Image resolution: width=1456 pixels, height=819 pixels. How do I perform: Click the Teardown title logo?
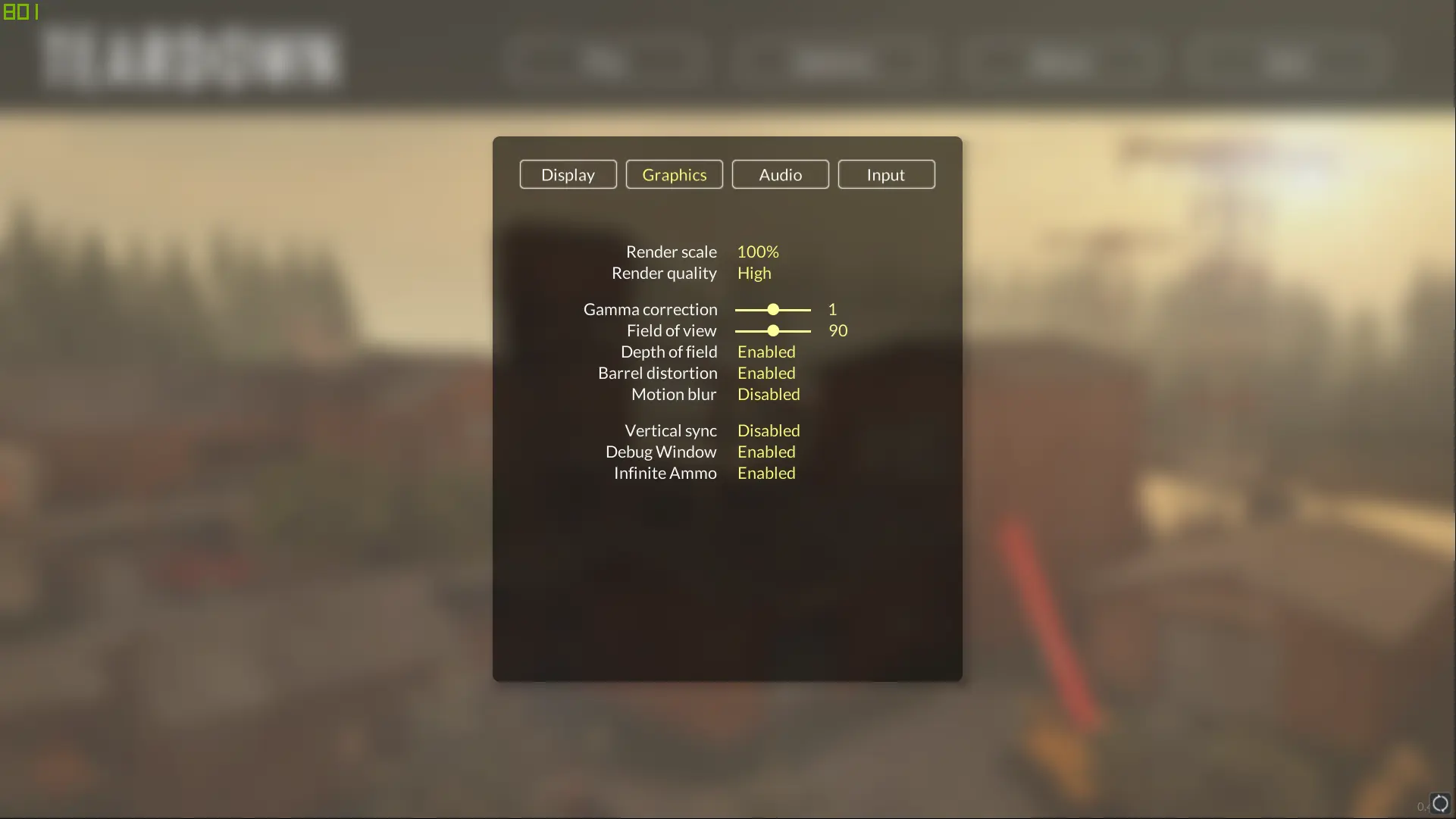191,58
